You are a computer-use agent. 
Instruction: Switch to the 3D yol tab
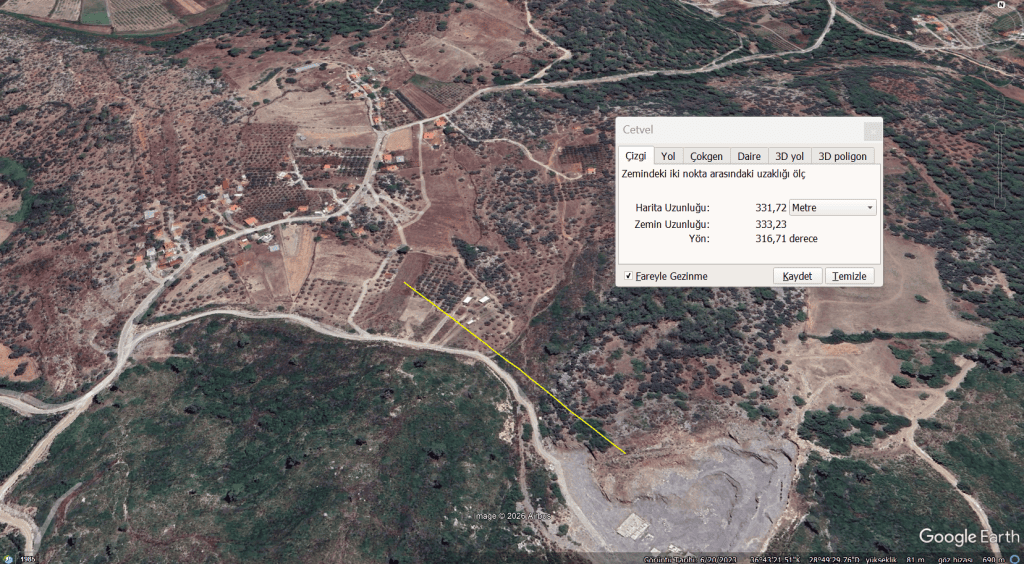(790, 156)
